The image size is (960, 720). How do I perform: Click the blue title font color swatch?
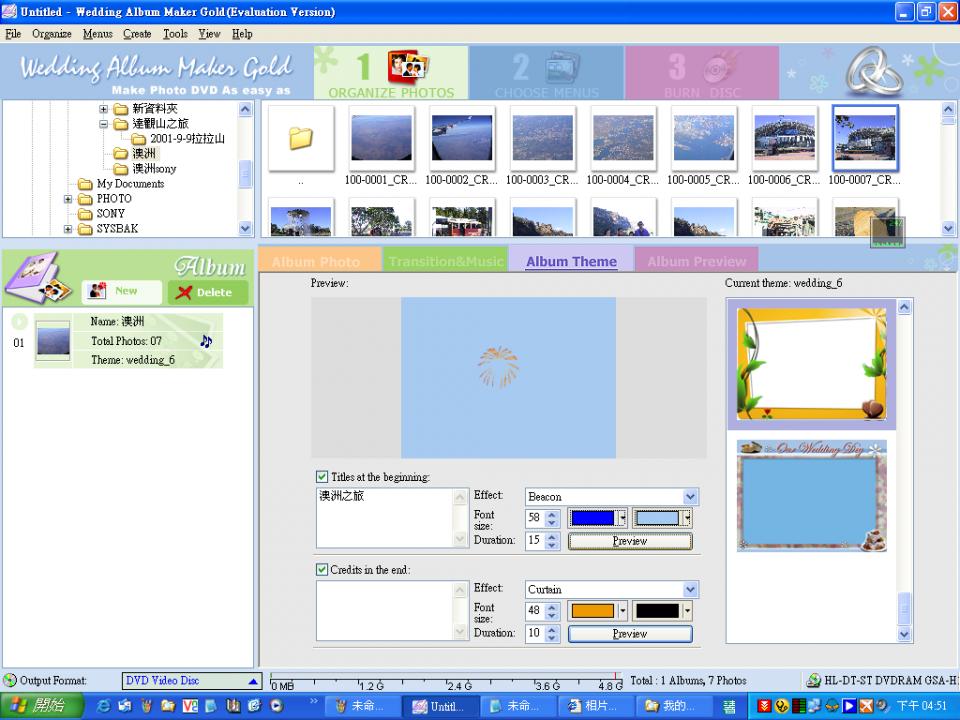[593, 518]
